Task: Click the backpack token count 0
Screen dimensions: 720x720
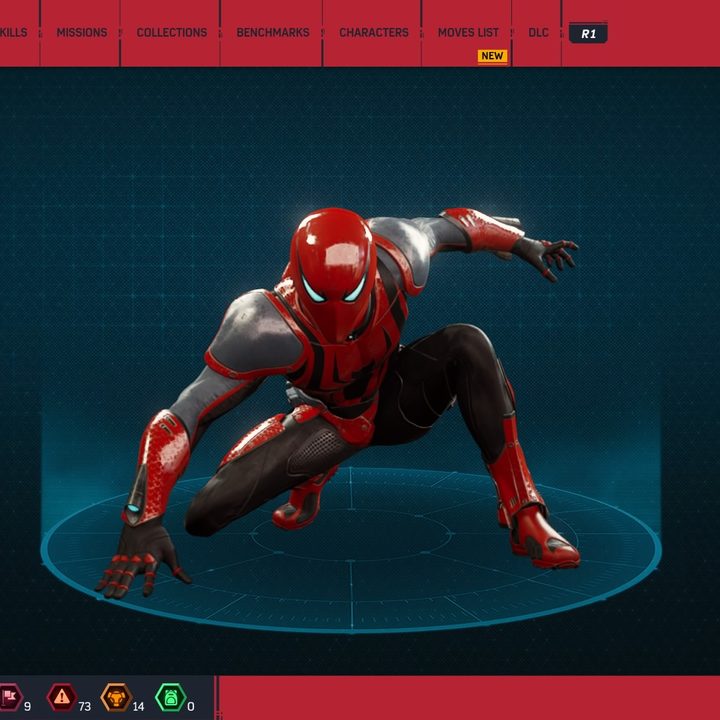Action: [x=191, y=706]
